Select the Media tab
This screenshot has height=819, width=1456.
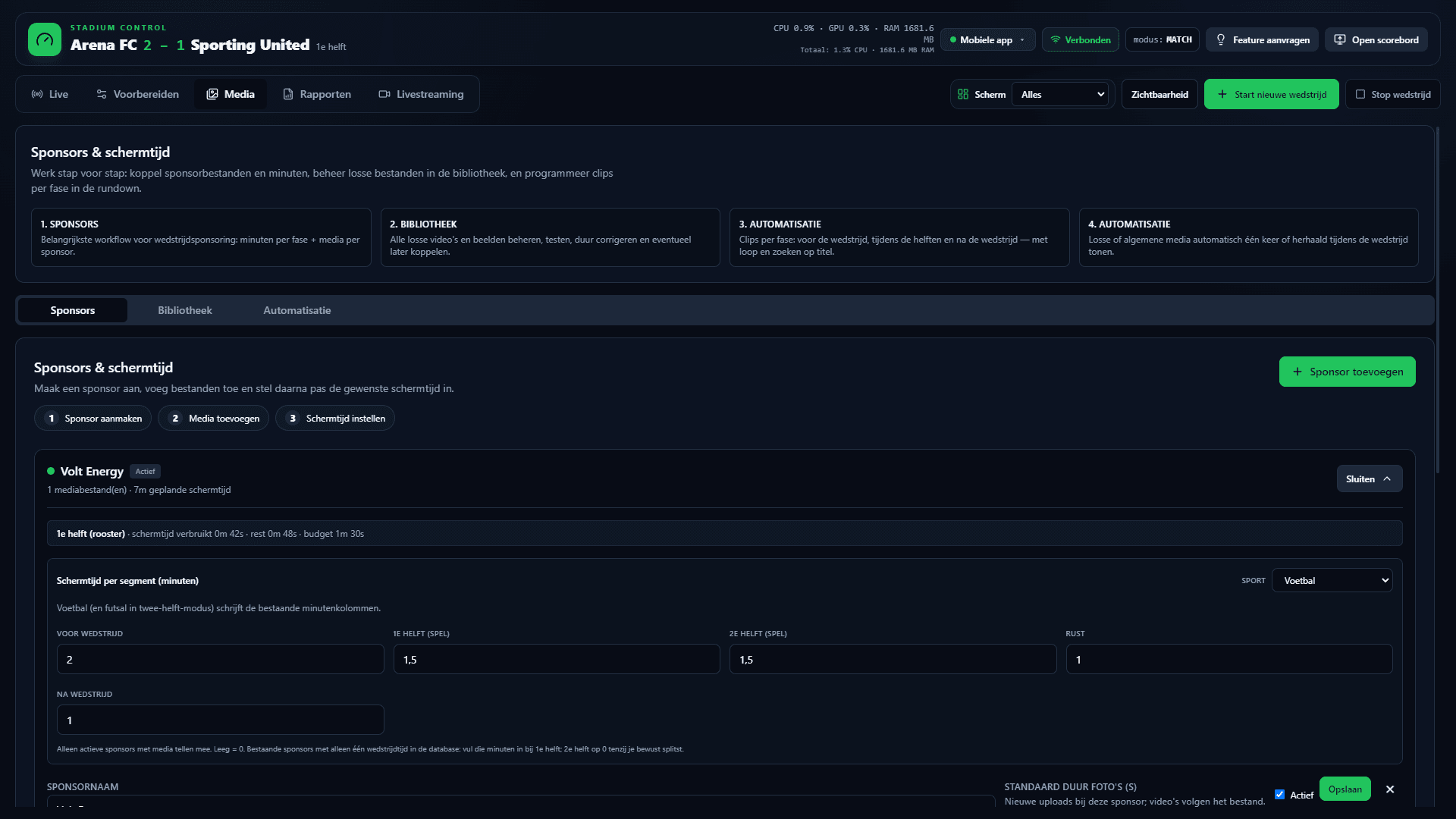coord(231,94)
